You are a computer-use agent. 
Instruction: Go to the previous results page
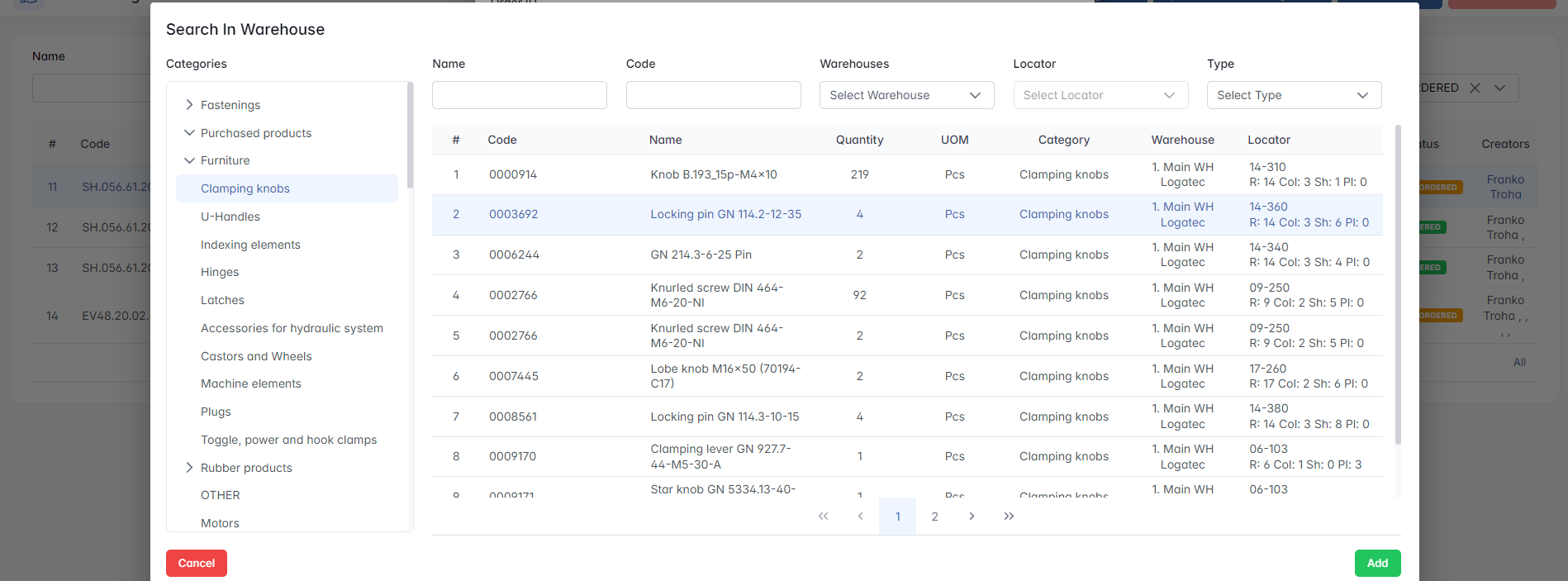point(860,517)
